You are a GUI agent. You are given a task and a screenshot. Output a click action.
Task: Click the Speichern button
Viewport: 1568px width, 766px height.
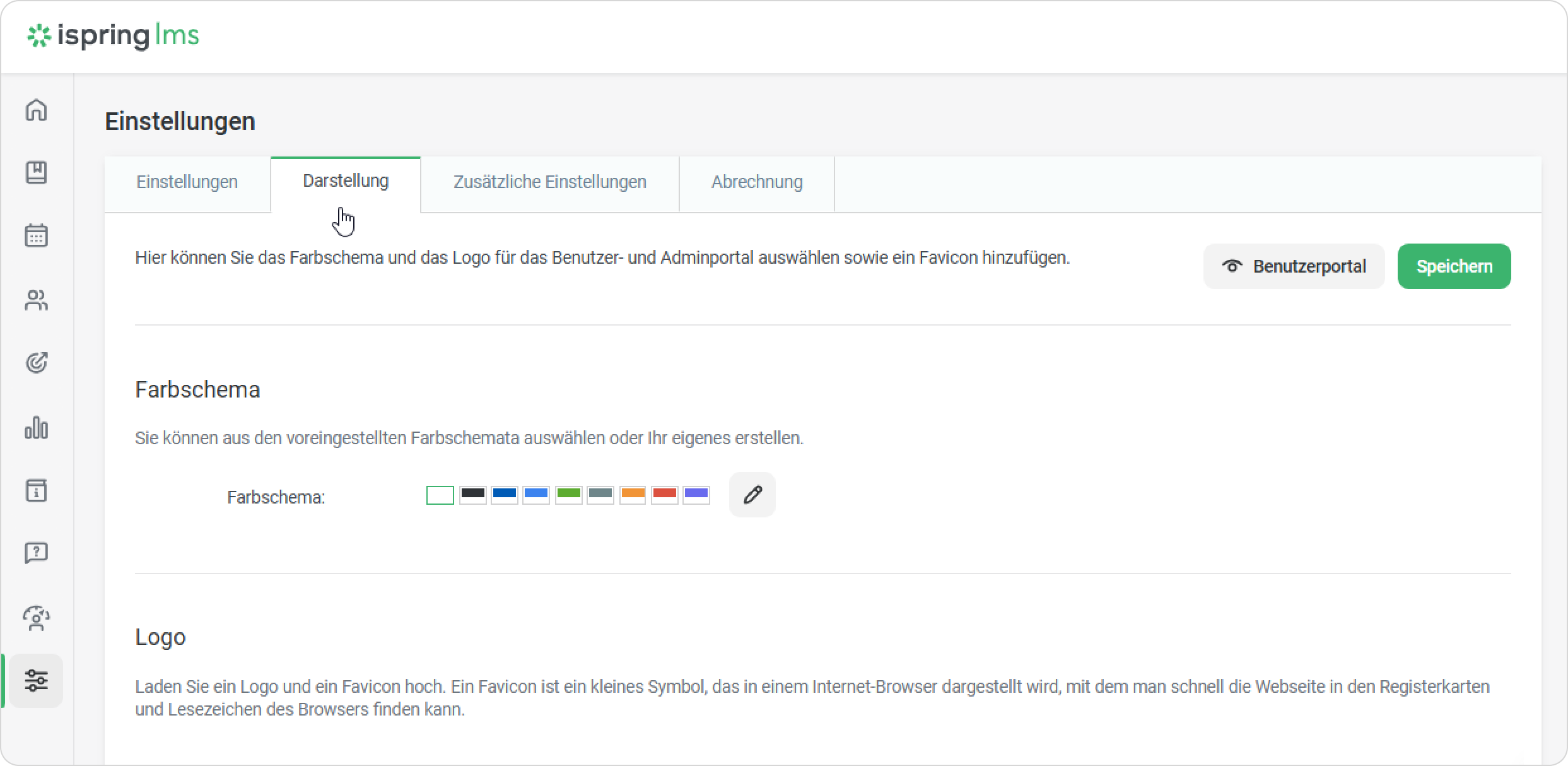point(1454,266)
